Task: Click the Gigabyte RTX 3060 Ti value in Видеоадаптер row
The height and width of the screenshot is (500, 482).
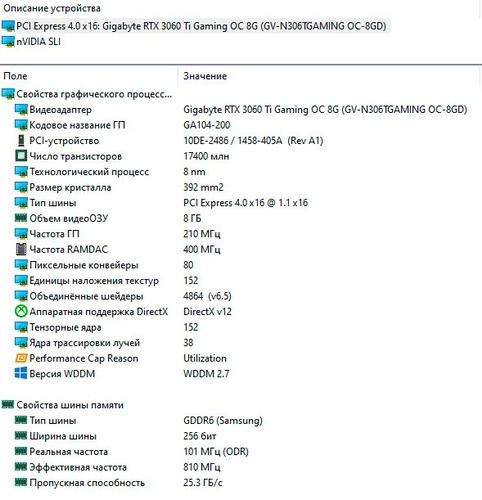Action: [x=325, y=109]
